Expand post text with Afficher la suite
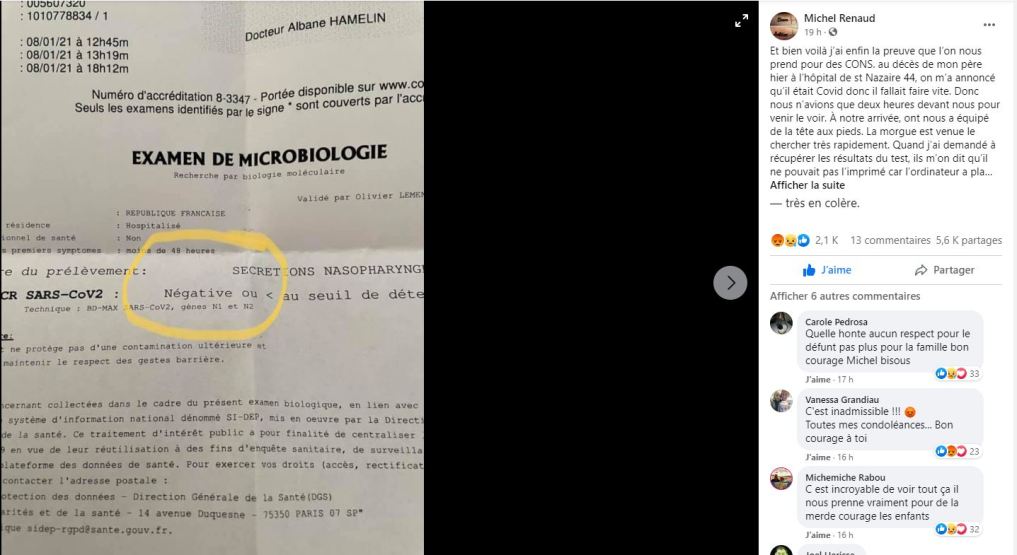 [807, 185]
